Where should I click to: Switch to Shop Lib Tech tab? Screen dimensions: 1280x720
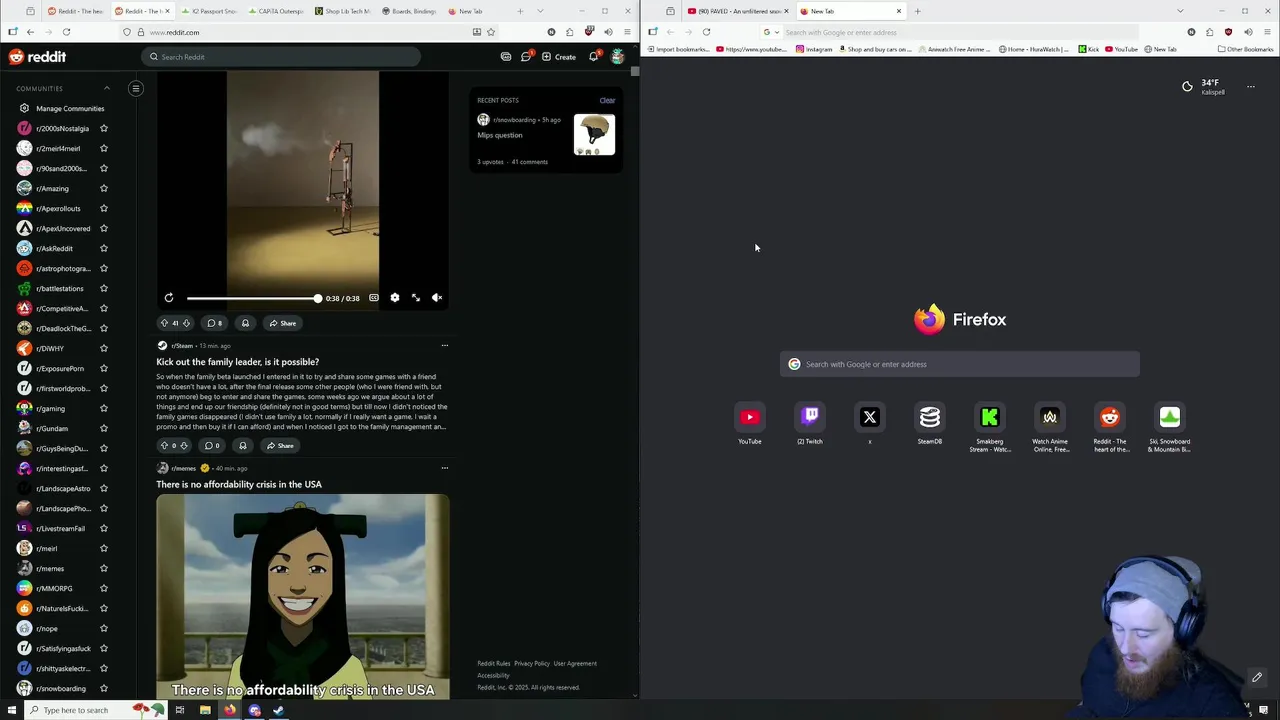coord(343,11)
